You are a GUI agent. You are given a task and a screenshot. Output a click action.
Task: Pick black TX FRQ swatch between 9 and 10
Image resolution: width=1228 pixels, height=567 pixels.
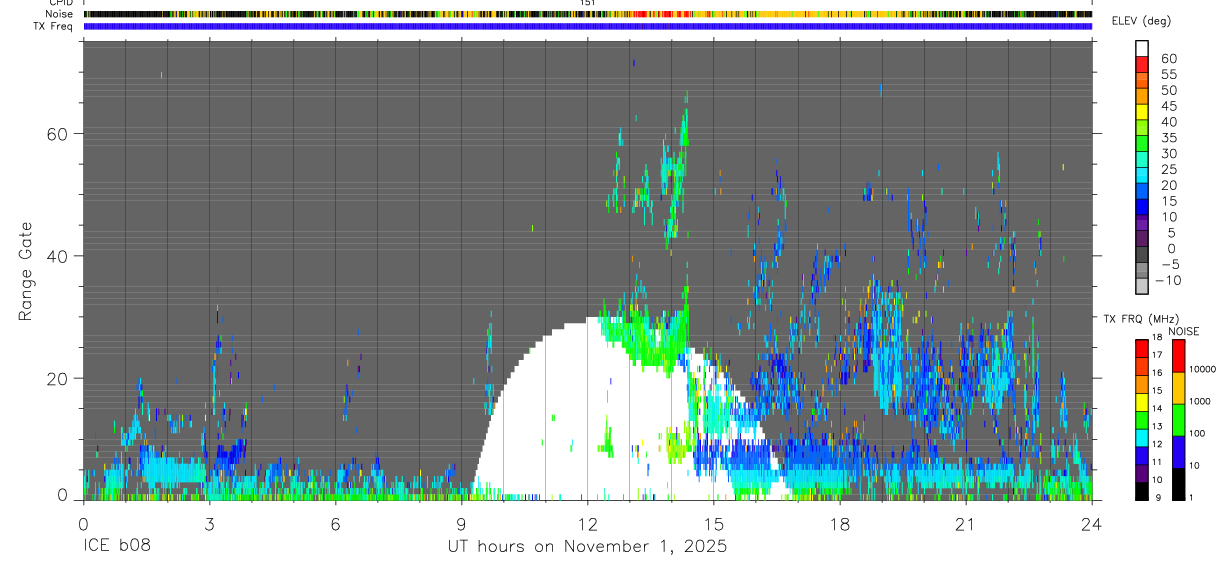(x=1142, y=491)
